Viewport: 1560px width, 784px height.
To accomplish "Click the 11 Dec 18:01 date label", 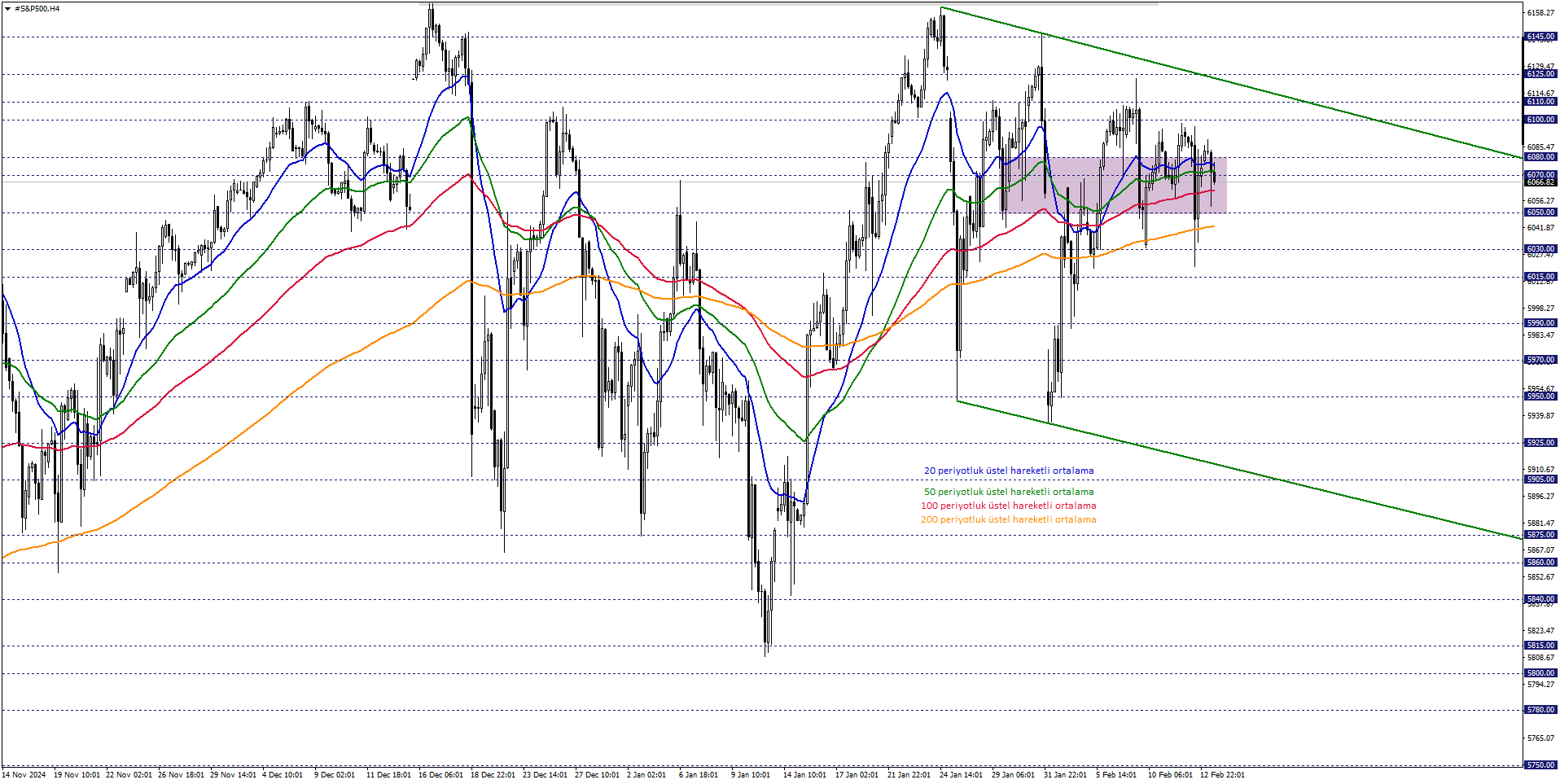I will pyautogui.click(x=389, y=775).
